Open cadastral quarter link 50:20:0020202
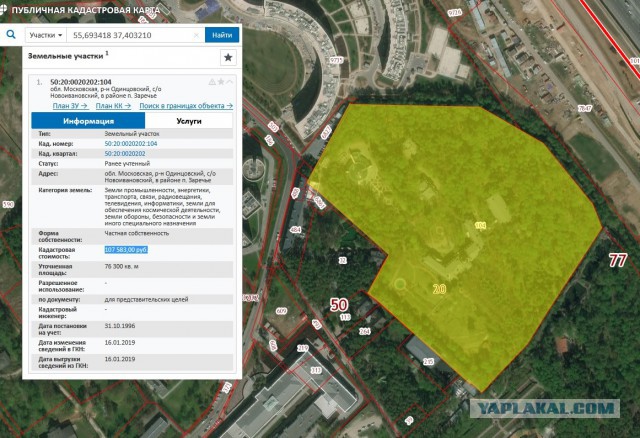The height and width of the screenshot is (438, 640). tap(125, 153)
